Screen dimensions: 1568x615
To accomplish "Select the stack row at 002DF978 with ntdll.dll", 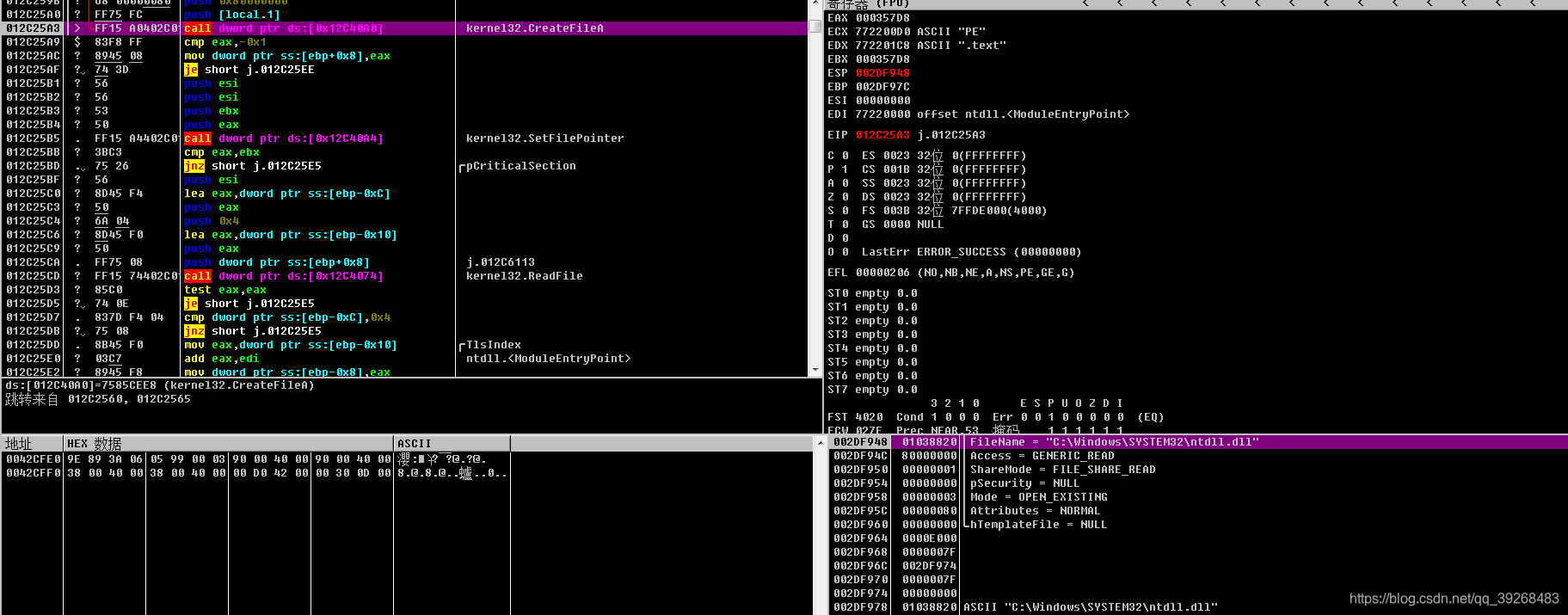I will click(1197, 607).
